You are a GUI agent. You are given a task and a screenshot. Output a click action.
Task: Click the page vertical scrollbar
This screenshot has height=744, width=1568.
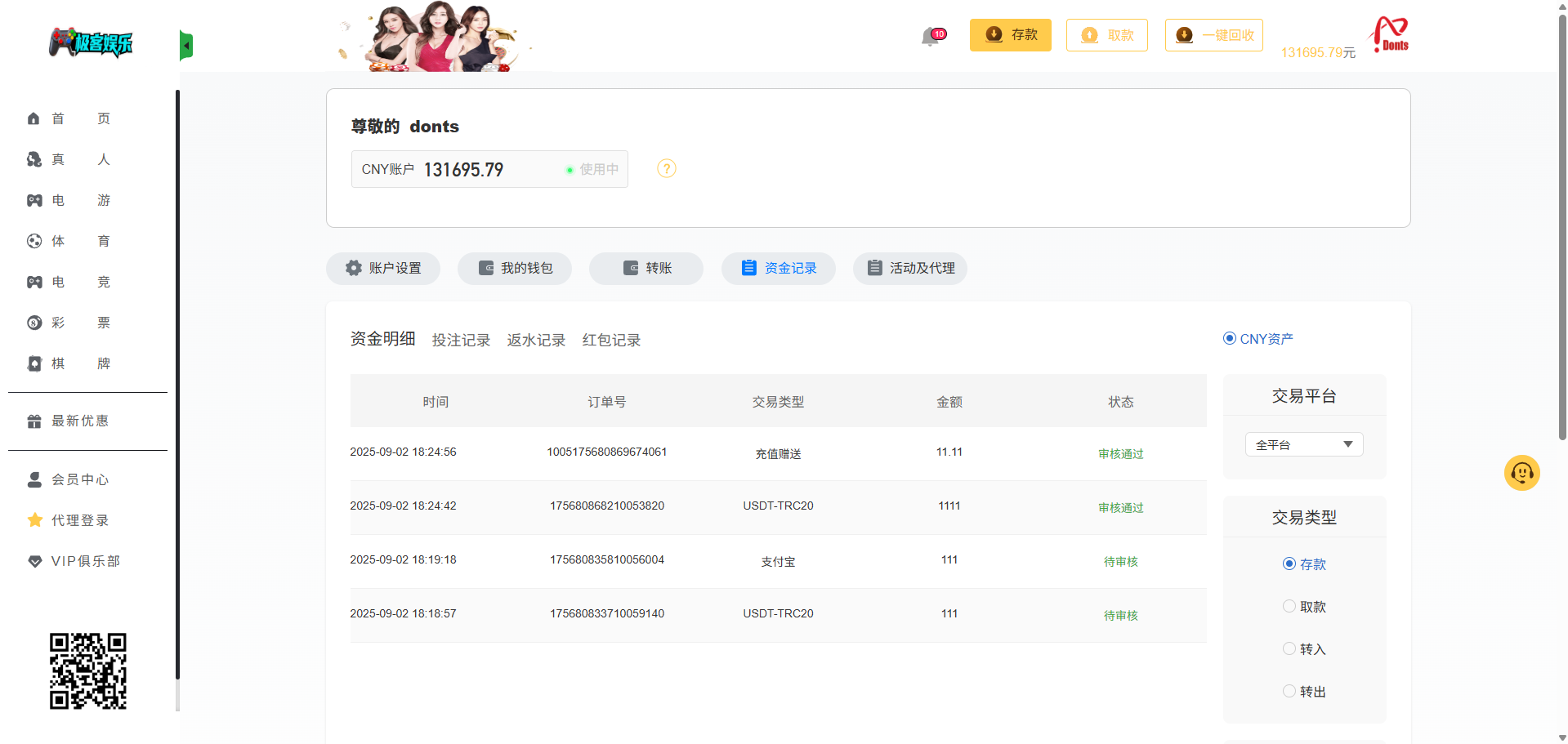pyautogui.click(x=1562, y=229)
